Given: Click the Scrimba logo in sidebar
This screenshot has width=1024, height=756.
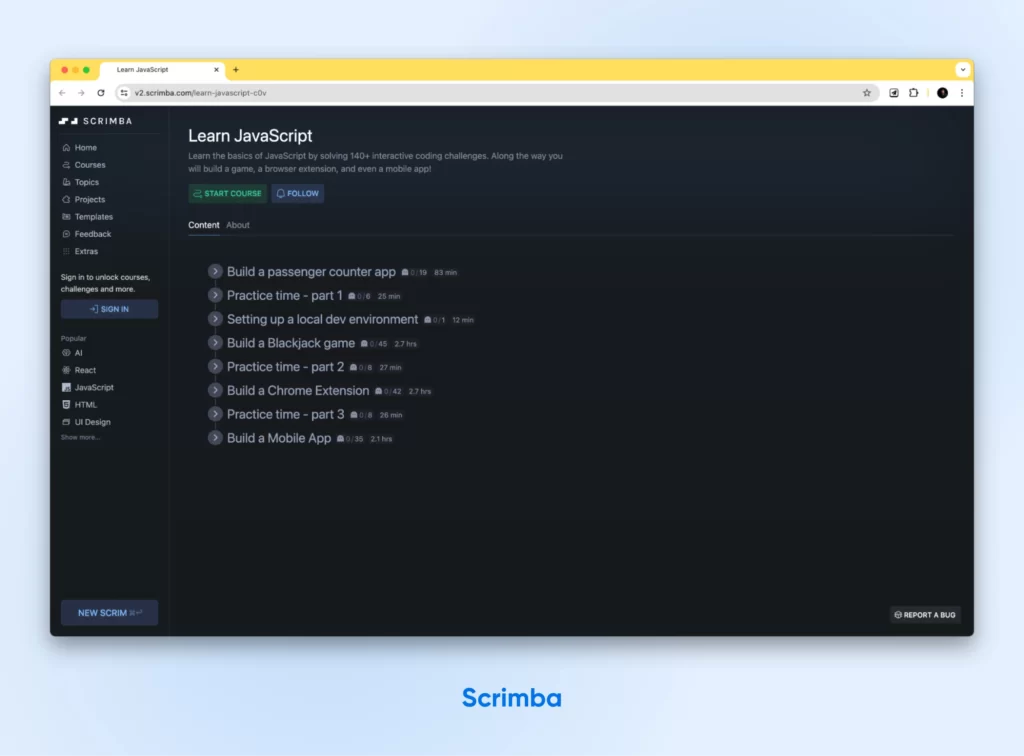Looking at the screenshot, I should click(x=95, y=121).
